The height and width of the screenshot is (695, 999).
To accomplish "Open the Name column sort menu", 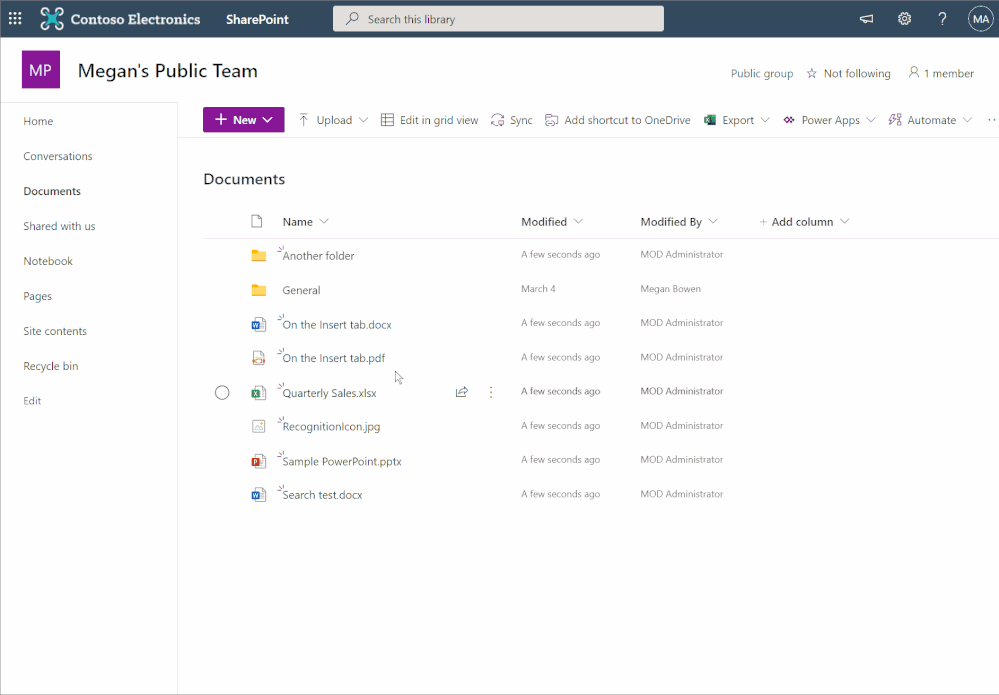I will (305, 222).
